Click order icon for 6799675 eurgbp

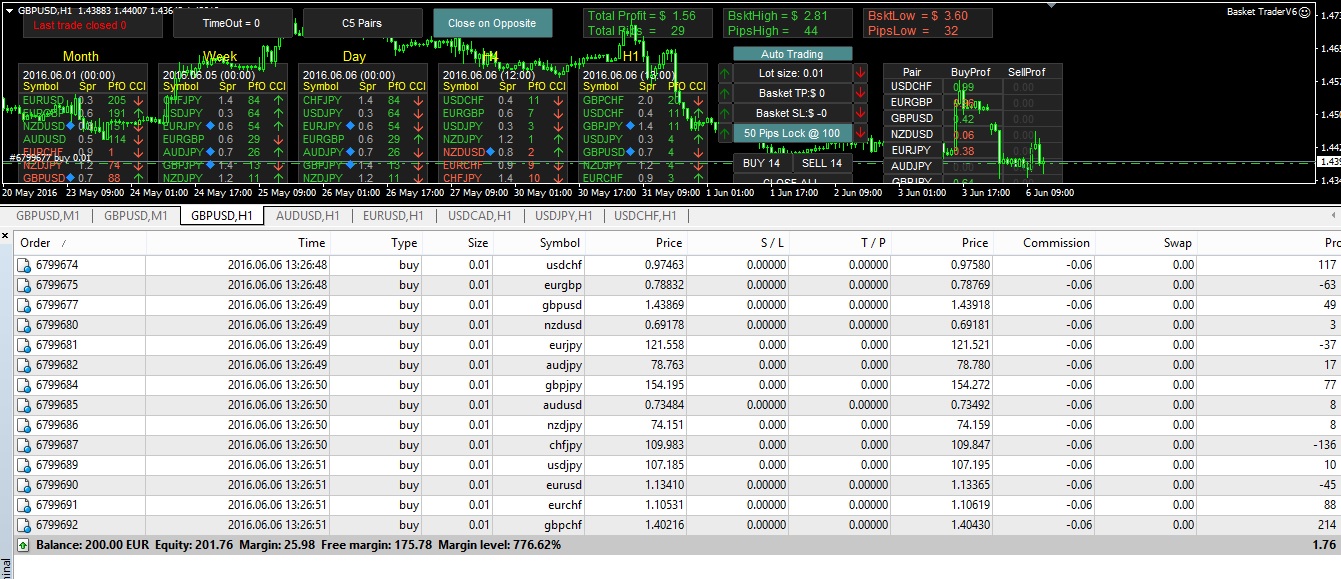click(24, 285)
